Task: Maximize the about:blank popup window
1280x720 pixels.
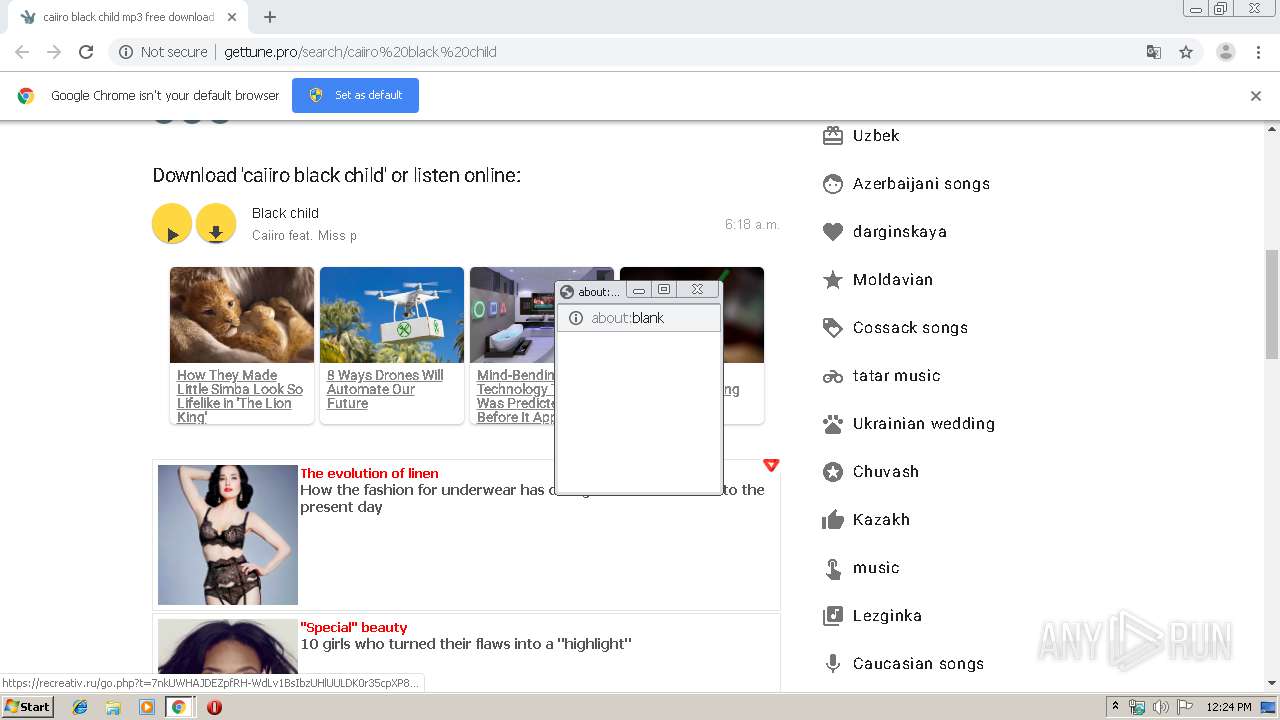Action: pyautogui.click(x=664, y=290)
